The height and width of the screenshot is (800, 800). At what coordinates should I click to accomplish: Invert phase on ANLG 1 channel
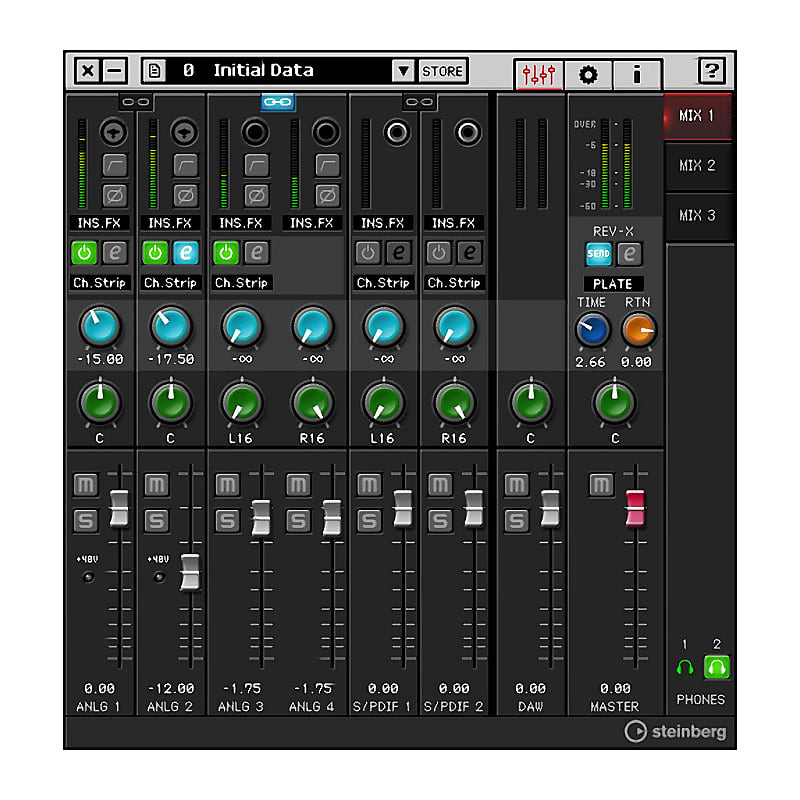(x=114, y=195)
